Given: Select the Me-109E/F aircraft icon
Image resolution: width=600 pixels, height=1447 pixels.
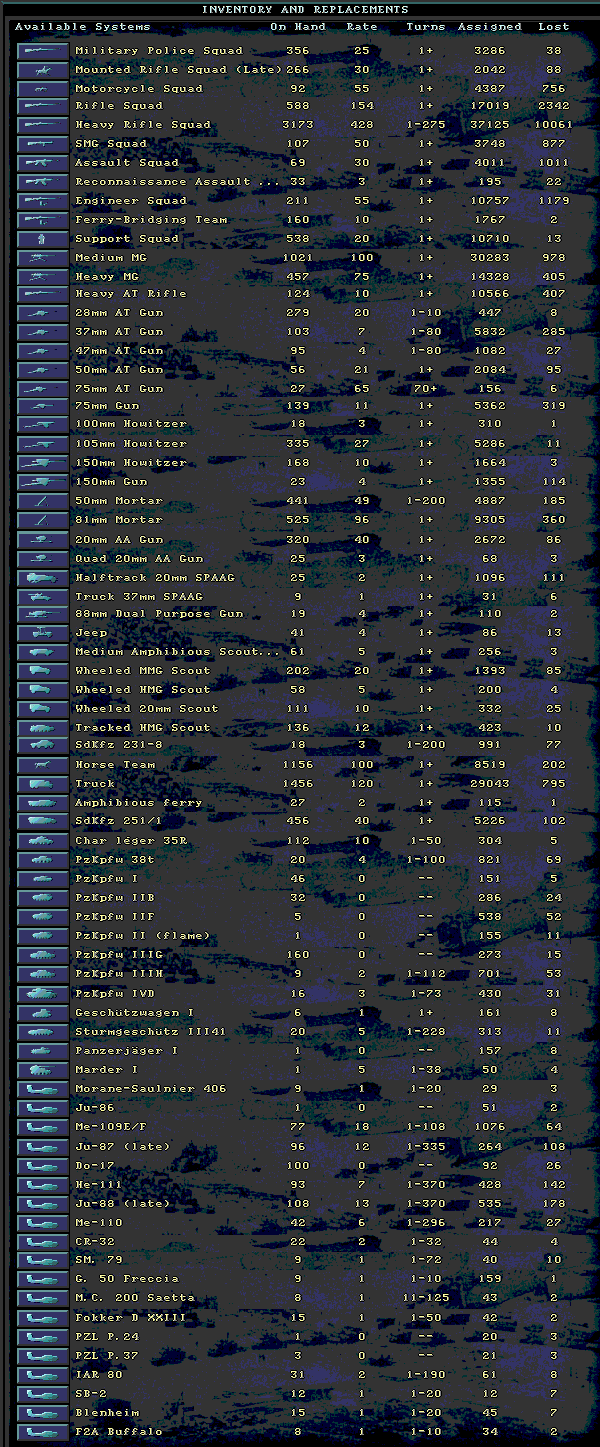Looking at the screenshot, I should [x=43, y=1126].
